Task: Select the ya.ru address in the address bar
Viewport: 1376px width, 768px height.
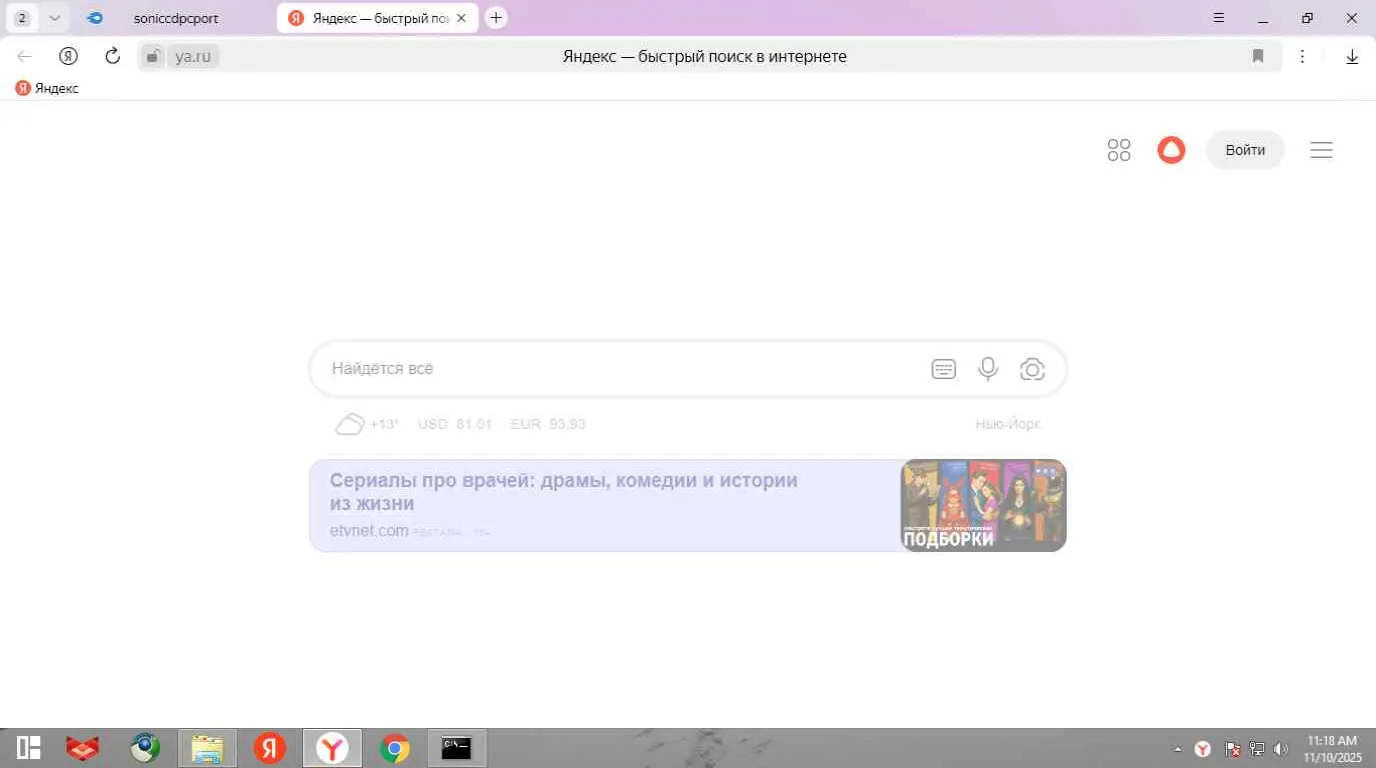Action: pyautogui.click(x=193, y=56)
